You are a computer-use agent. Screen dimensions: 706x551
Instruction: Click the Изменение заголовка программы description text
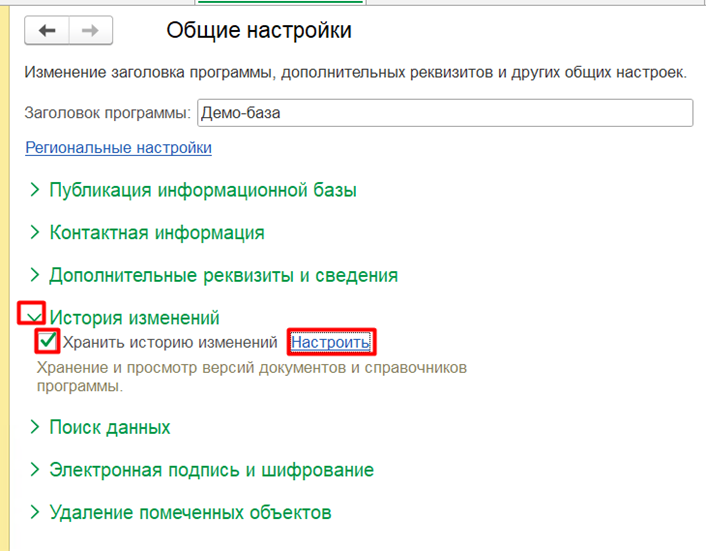click(x=356, y=72)
